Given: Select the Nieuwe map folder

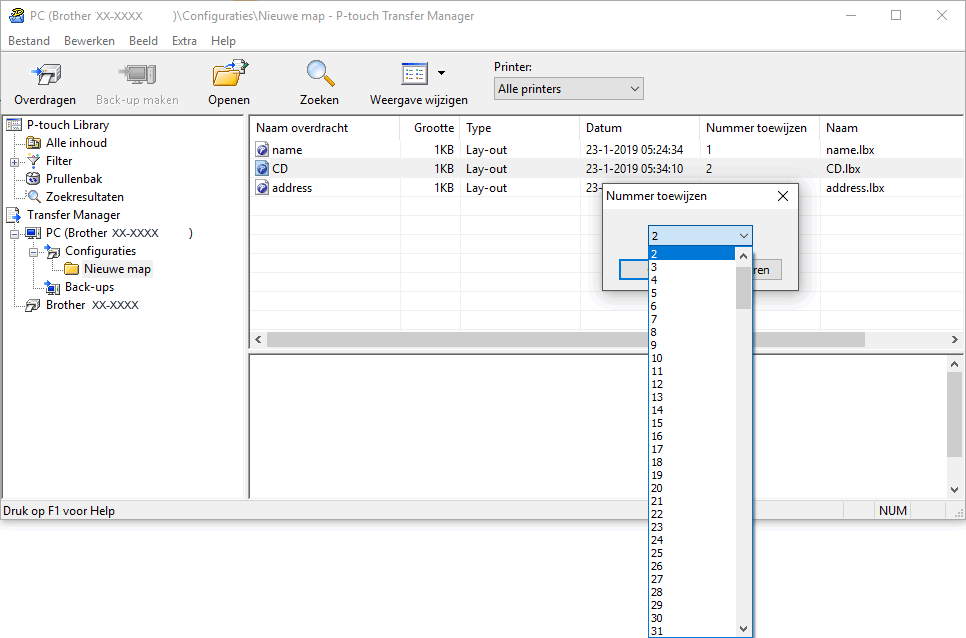Looking at the screenshot, I should click(117, 269).
